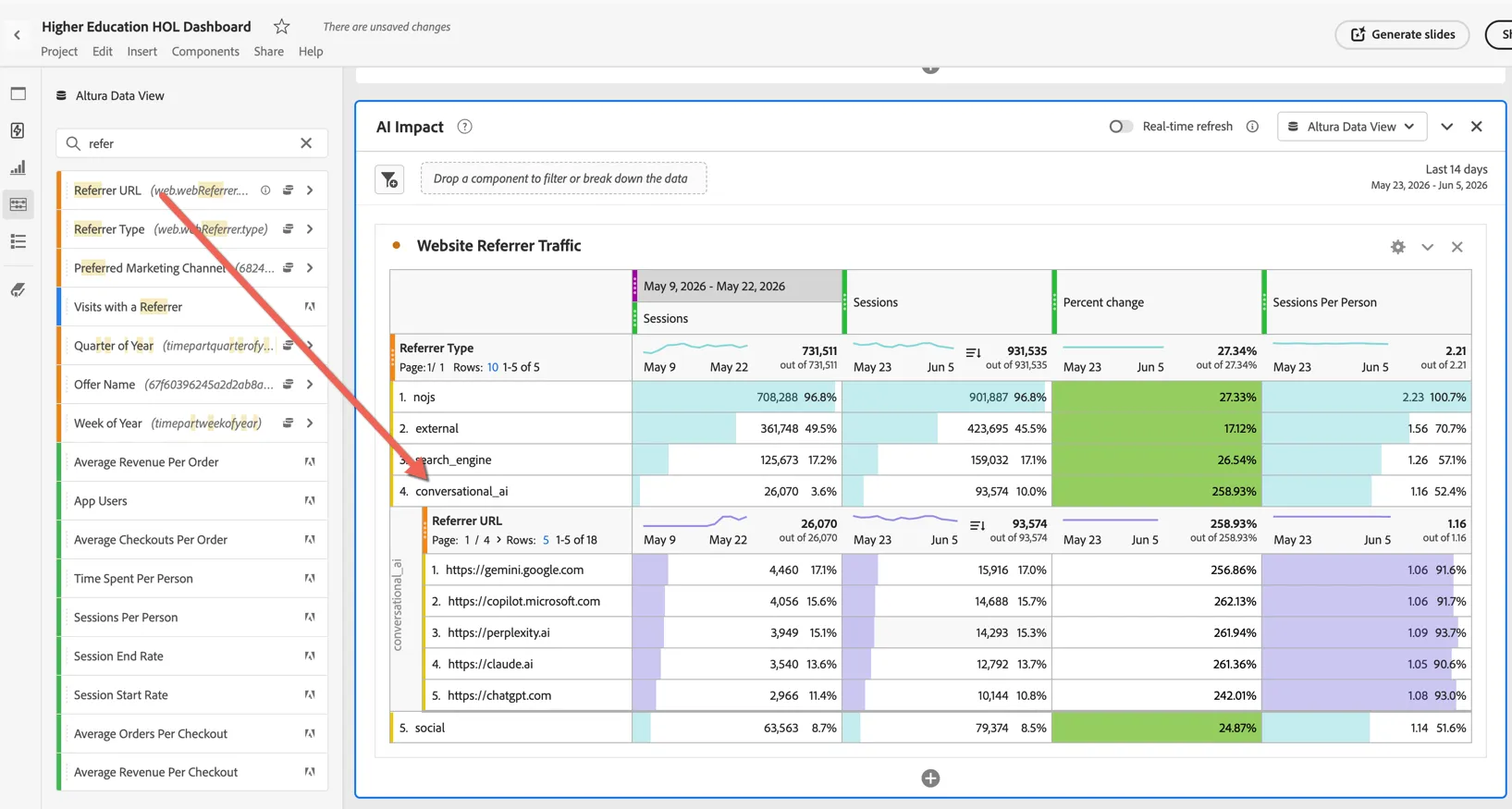
Task: Collapse the AI Impact panel chevron
Action: pos(1447,127)
